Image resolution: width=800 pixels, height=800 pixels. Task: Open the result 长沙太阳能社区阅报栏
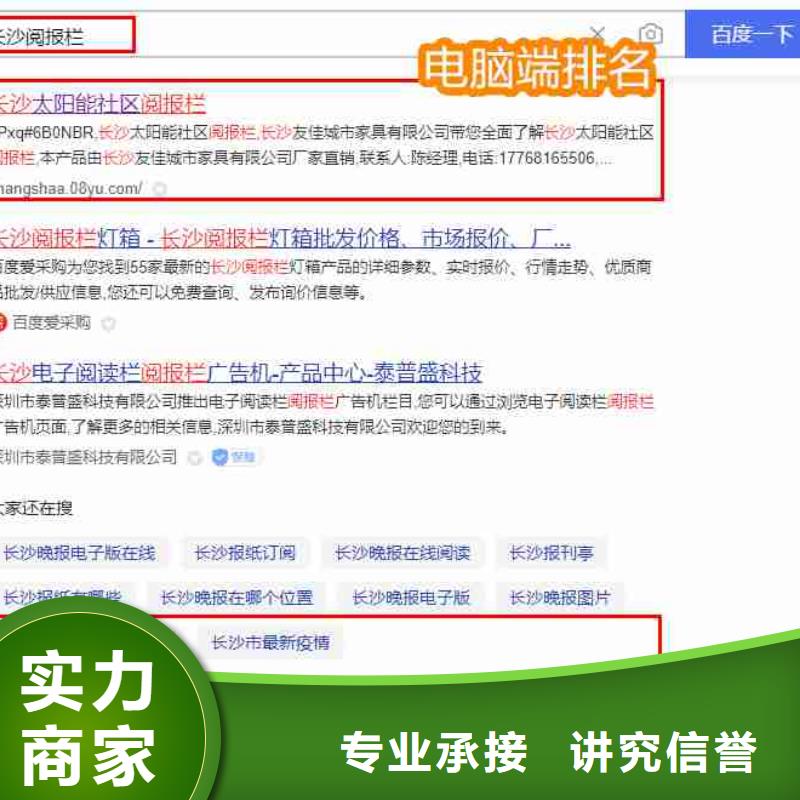coord(102,104)
